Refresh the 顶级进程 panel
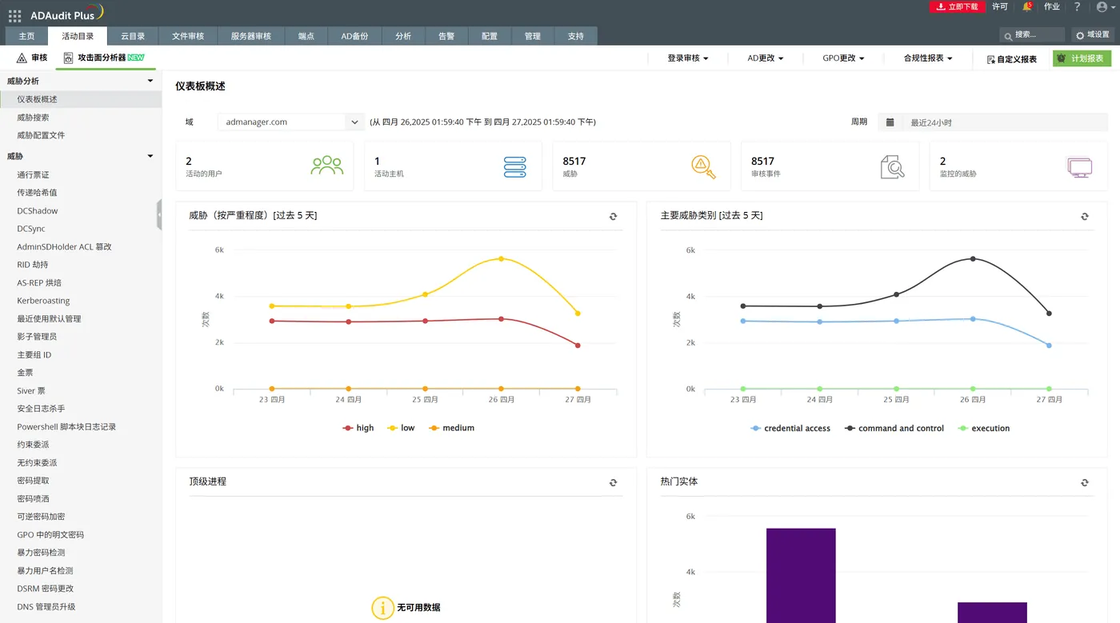Image resolution: width=1120 pixels, height=623 pixels. click(613, 483)
